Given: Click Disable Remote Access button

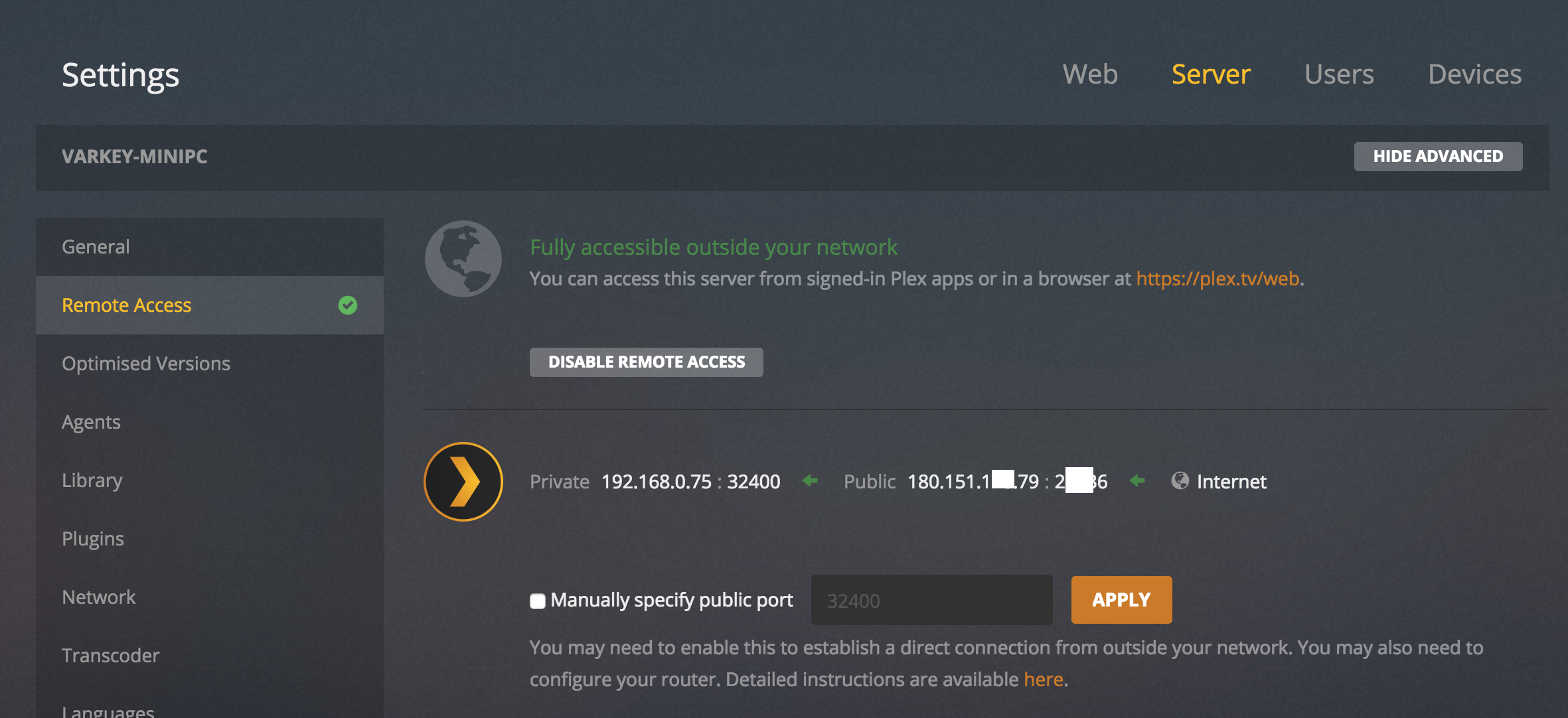Looking at the screenshot, I should coord(646,362).
